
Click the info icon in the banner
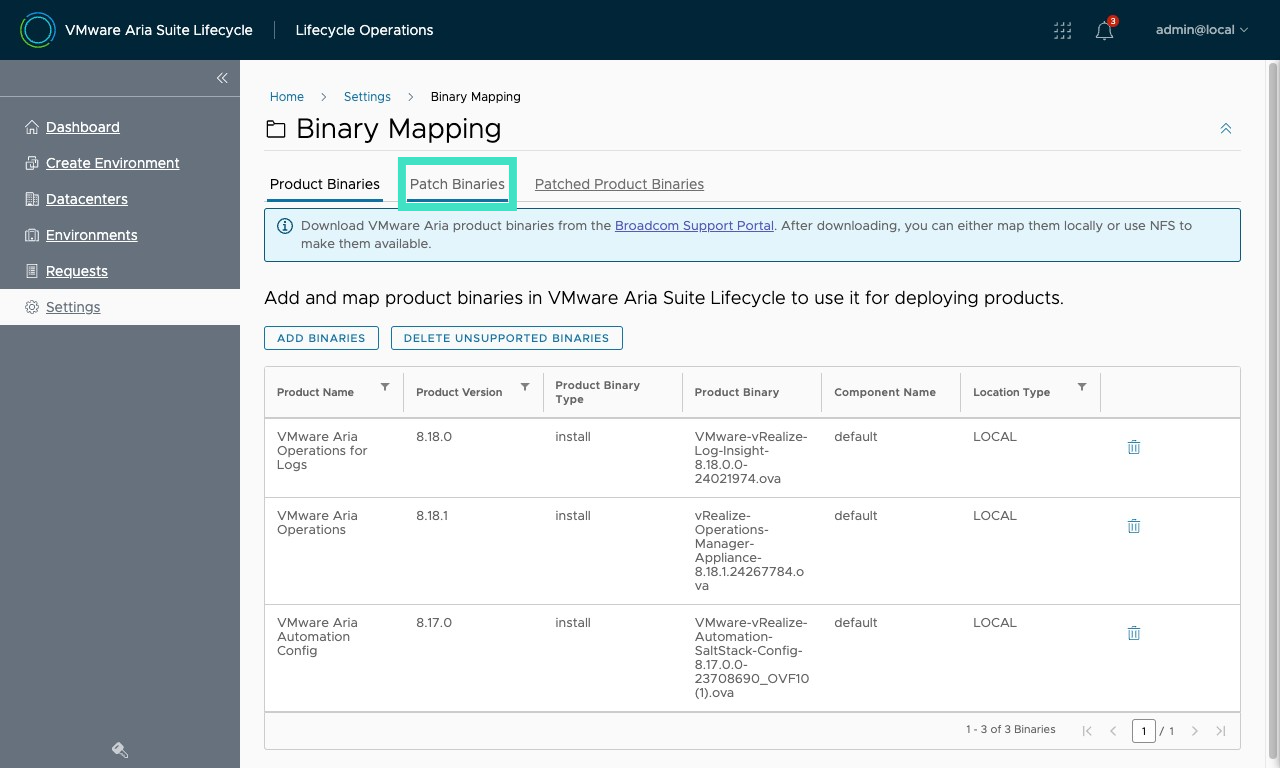285,226
